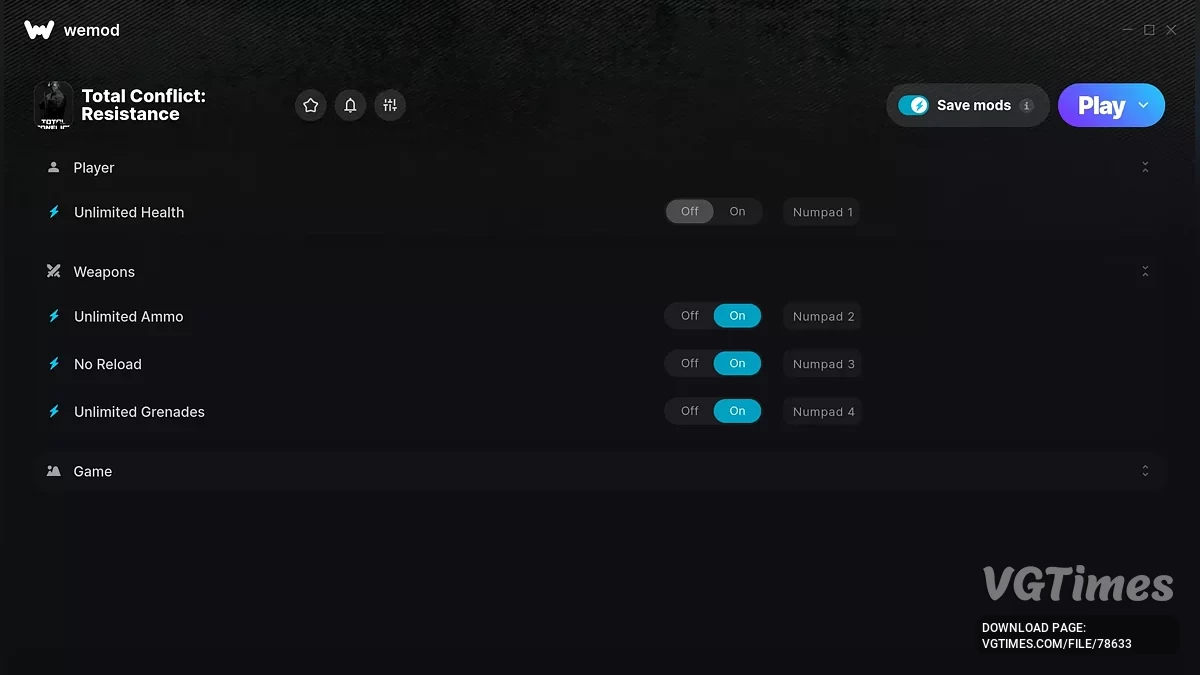This screenshot has height=675, width=1200.
Task: Click the Unlimited Grenades mod label
Action: (x=139, y=411)
